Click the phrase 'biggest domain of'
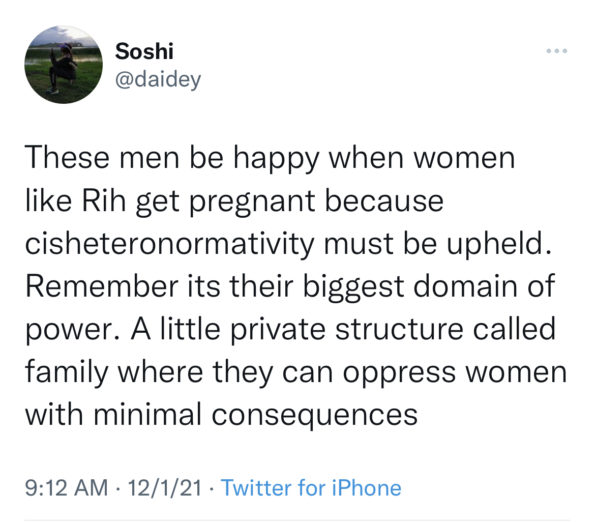This screenshot has height=522, width=595. [428, 287]
